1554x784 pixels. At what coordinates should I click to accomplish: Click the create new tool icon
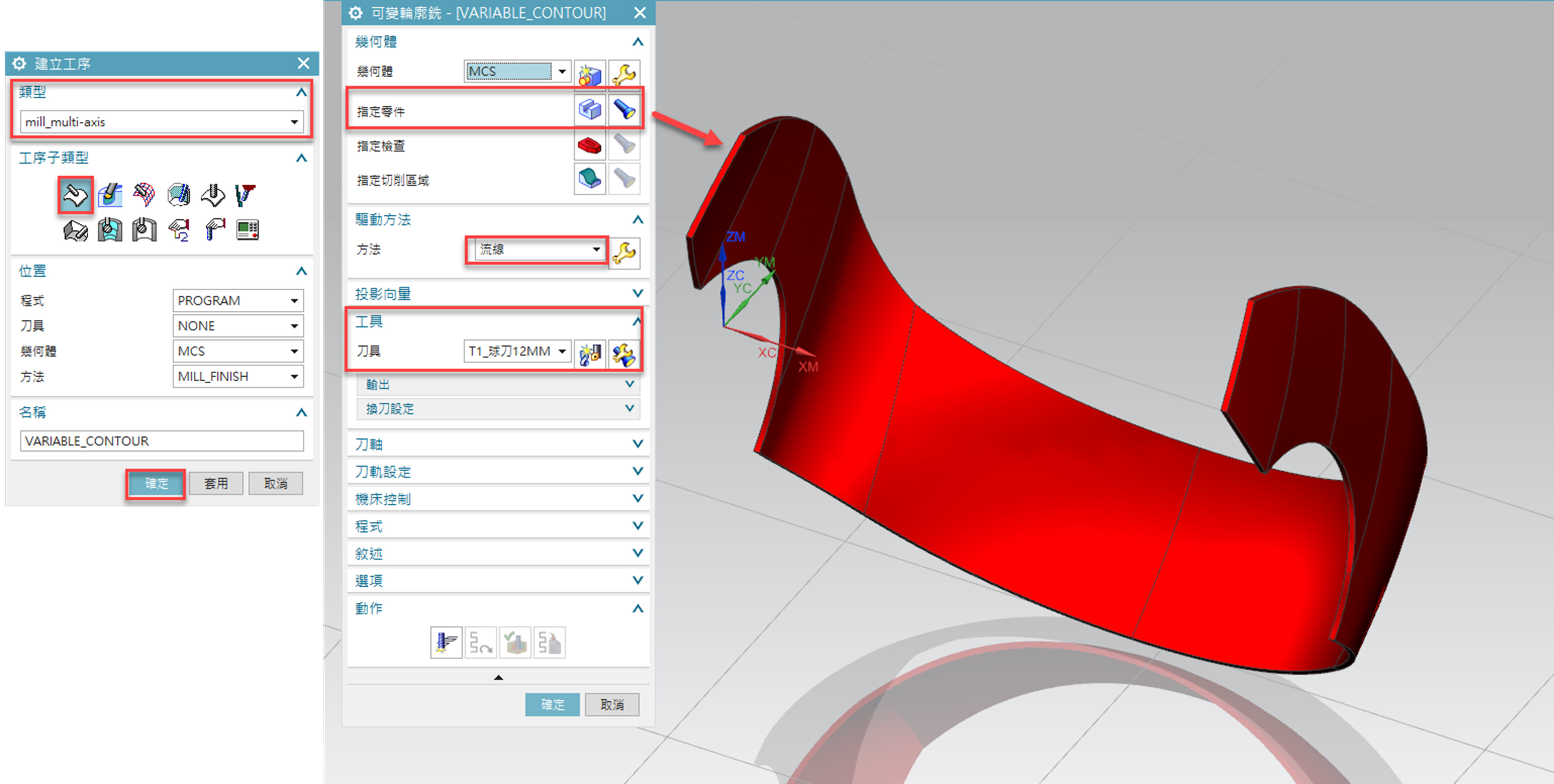pos(589,354)
